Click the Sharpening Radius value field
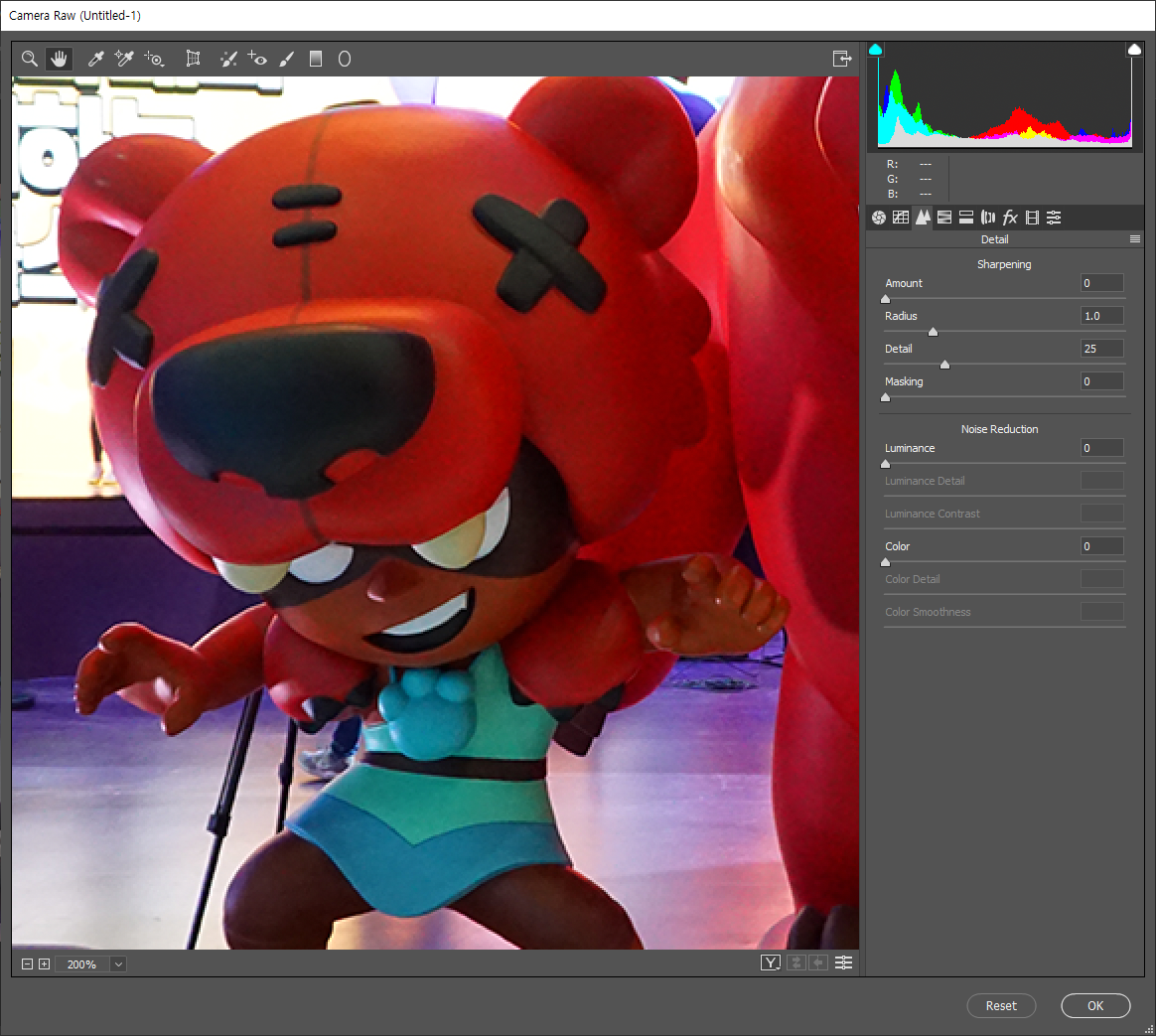Image resolution: width=1156 pixels, height=1036 pixels. pyautogui.click(x=1102, y=316)
